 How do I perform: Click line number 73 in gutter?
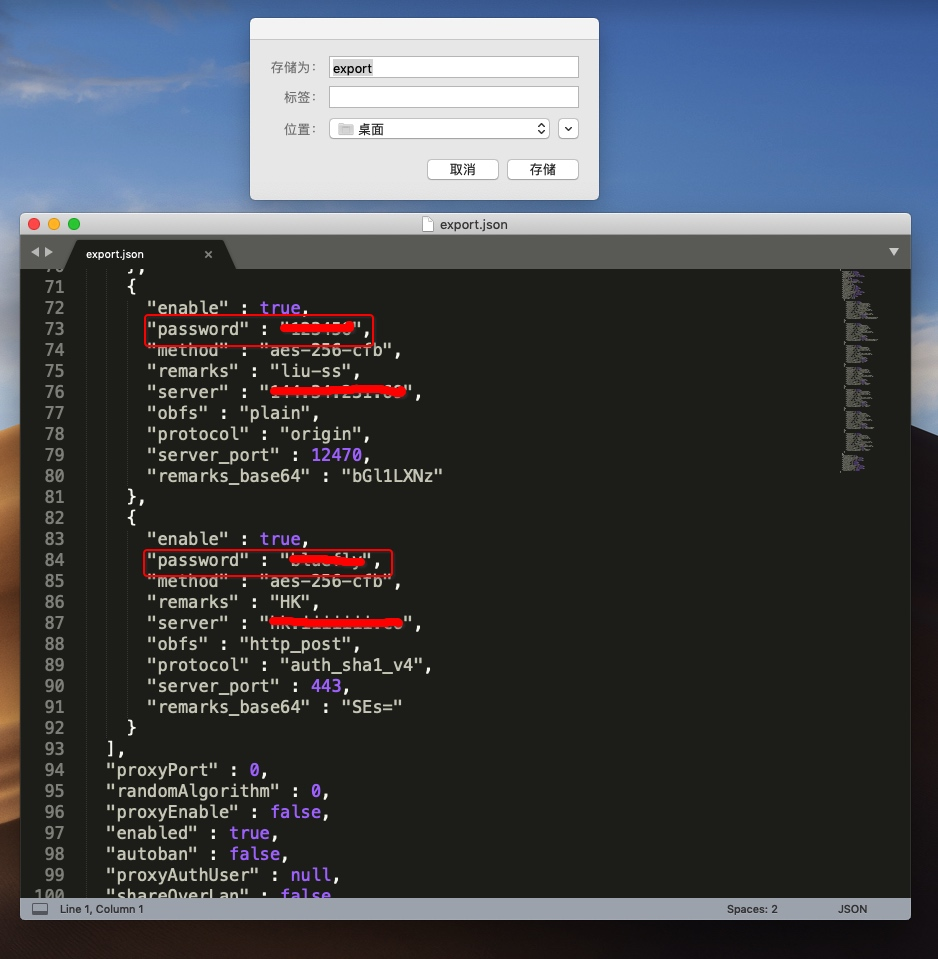(x=54, y=329)
